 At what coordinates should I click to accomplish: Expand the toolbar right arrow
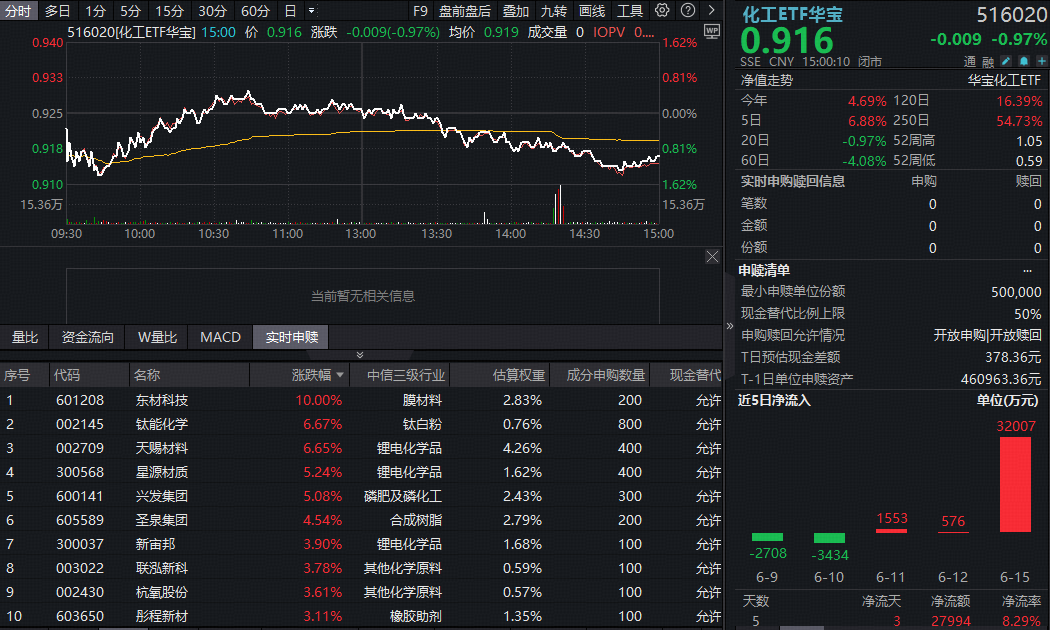711,10
